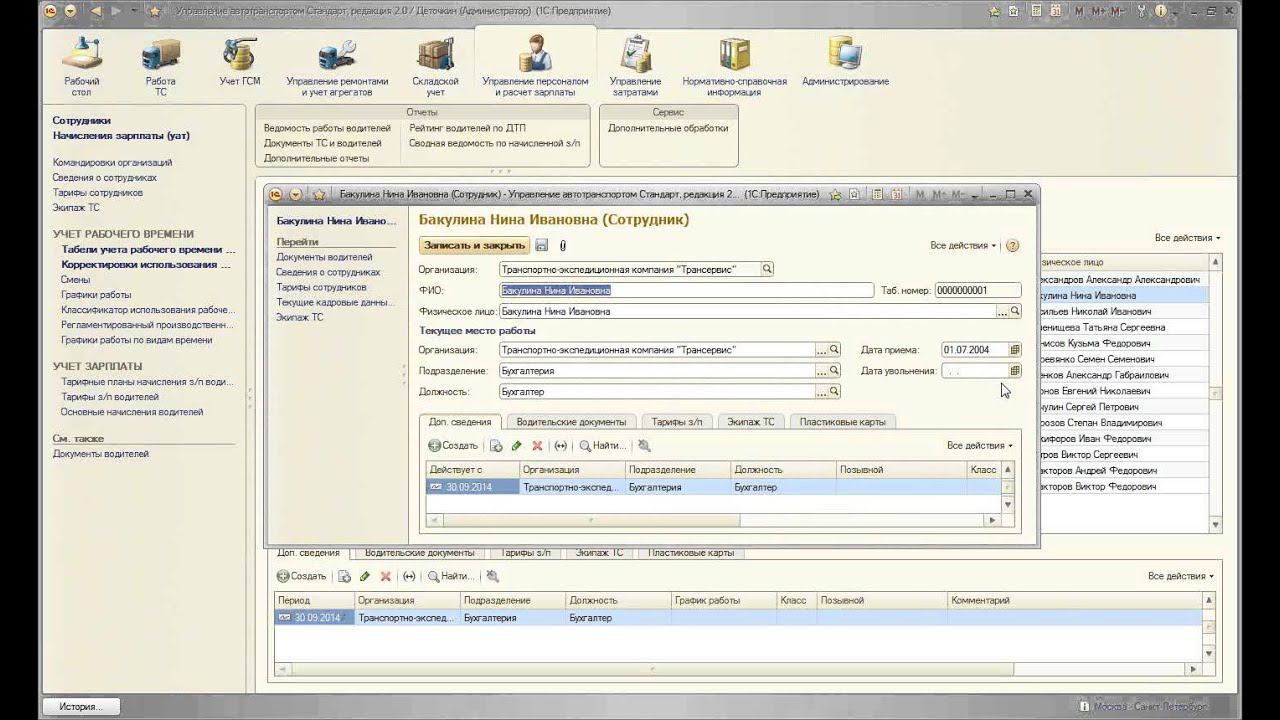
Task: Open Все действия dropdown above dialog table
Action: 980,446
